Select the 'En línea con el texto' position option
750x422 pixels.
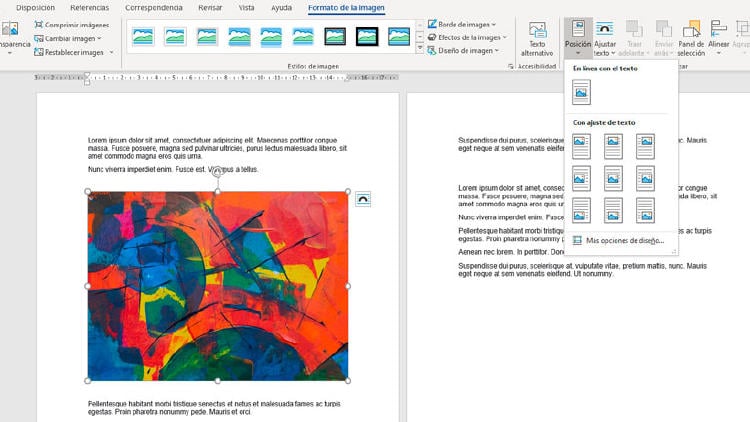click(x=582, y=93)
